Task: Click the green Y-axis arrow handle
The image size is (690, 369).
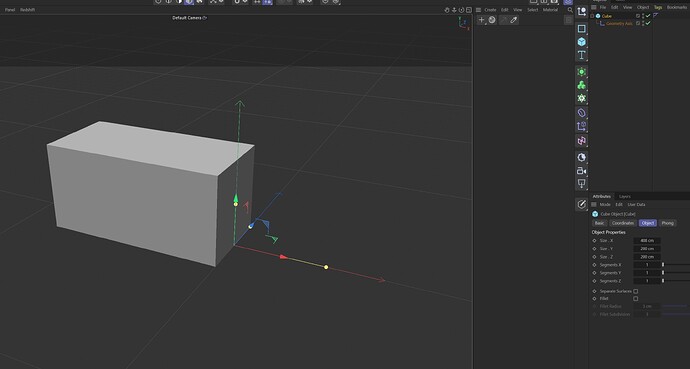Action: click(x=236, y=198)
